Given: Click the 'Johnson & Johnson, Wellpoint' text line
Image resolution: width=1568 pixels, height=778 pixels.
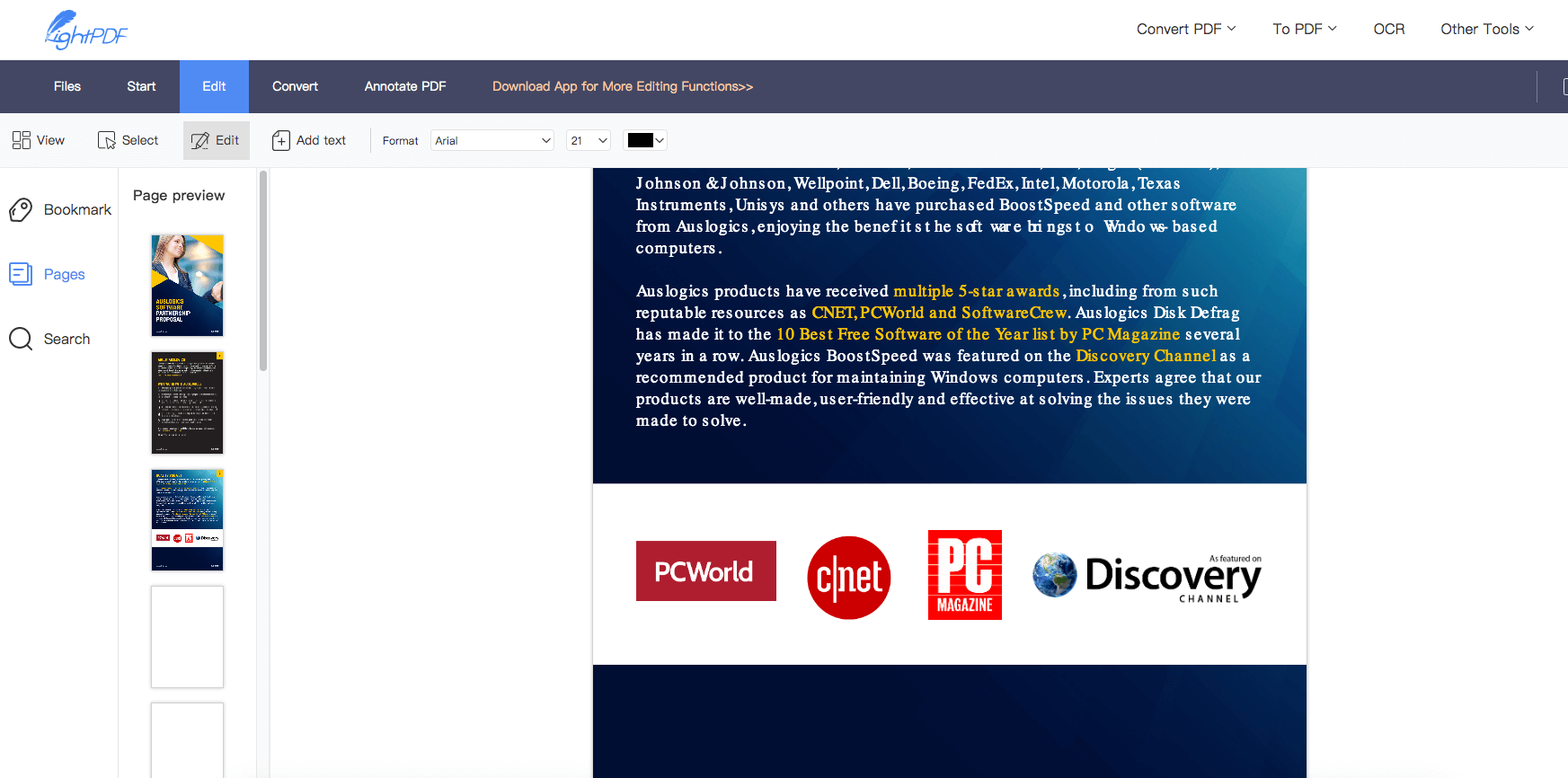Looking at the screenshot, I should pos(908,183).
